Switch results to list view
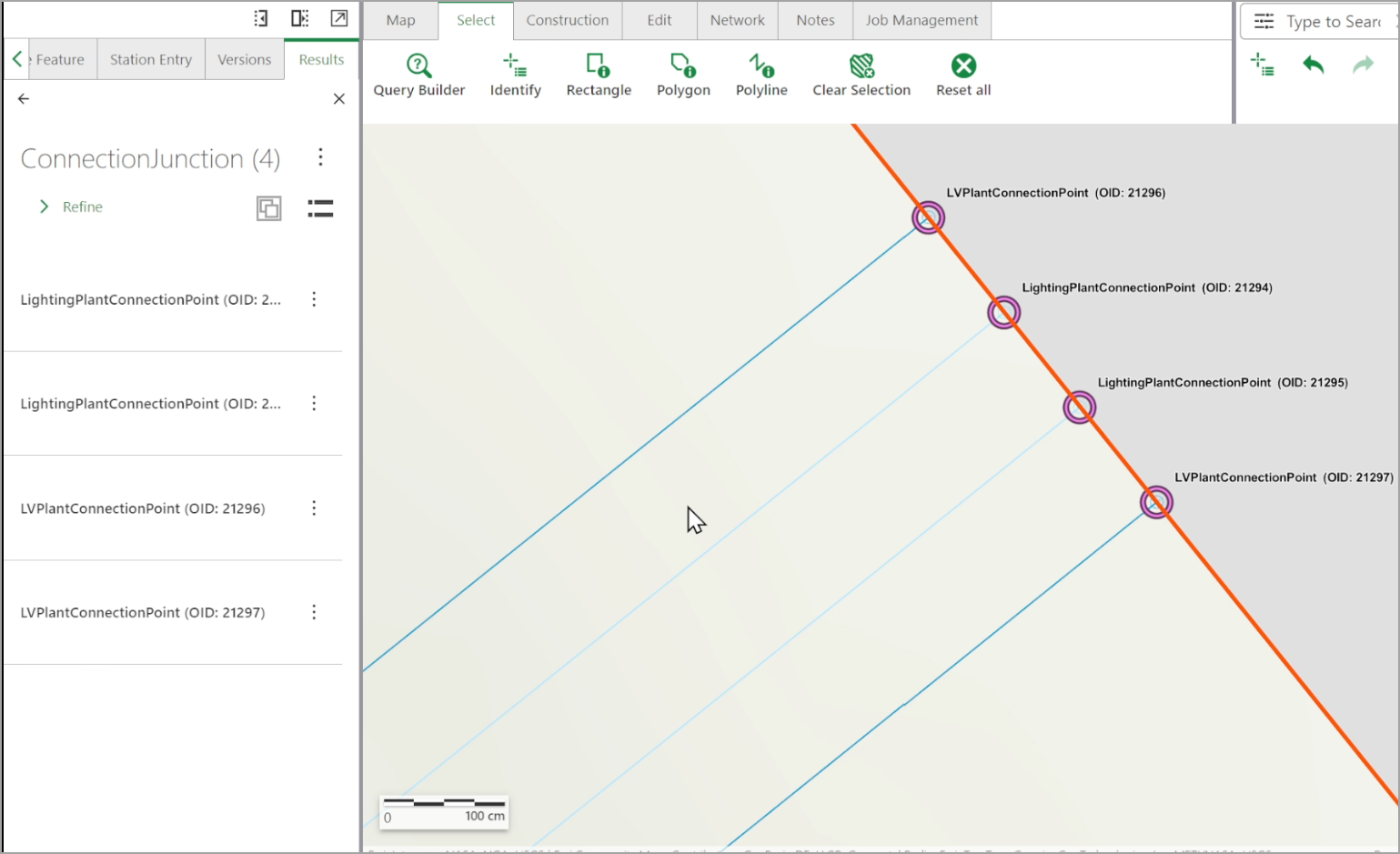This screenshot has width=1400, height=854. (320, 208)
